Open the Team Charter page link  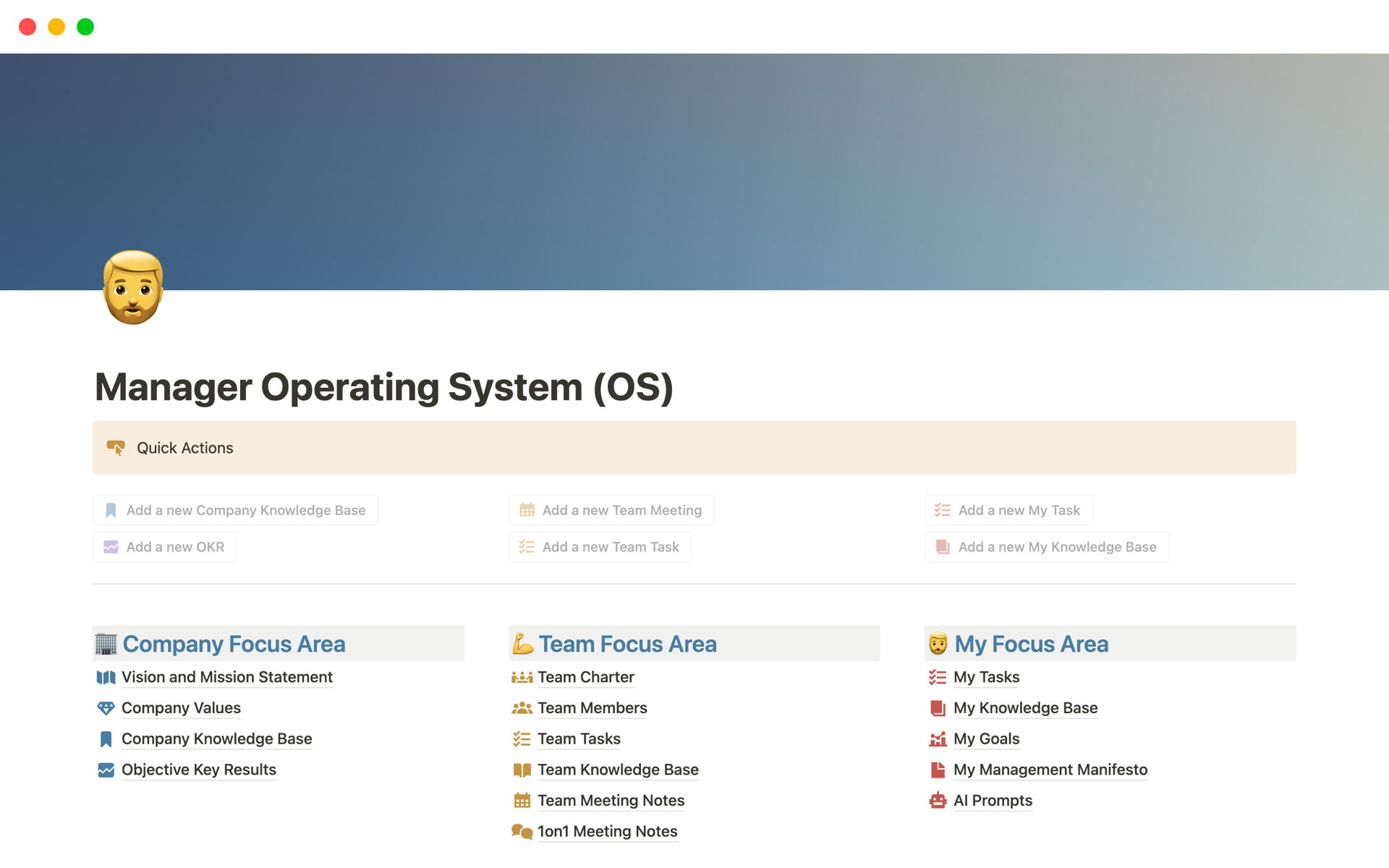coord(585,678)
